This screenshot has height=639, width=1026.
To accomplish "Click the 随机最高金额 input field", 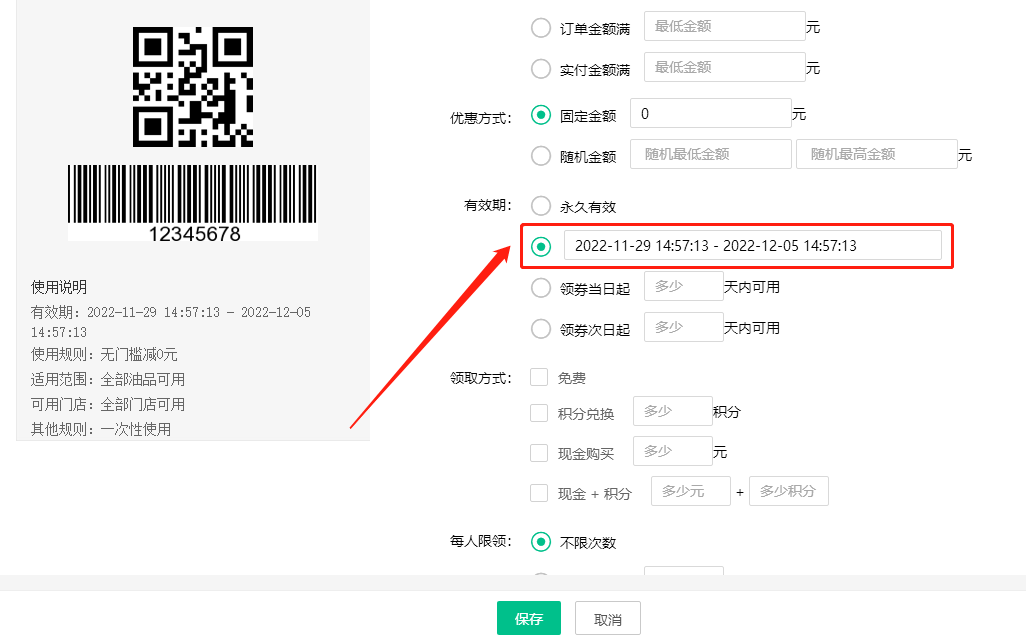I will [876, 154].
